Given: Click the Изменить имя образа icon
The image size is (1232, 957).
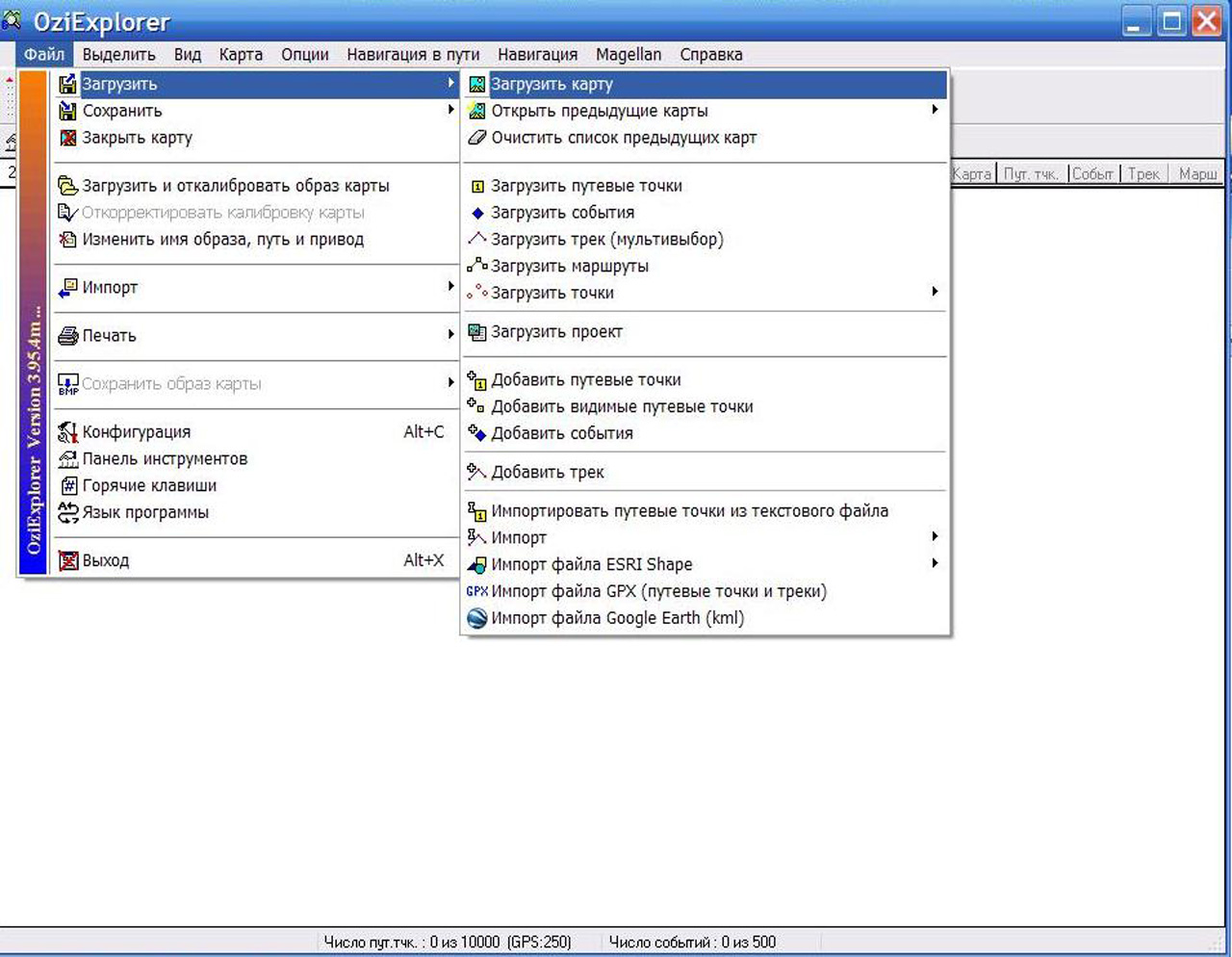Looking at the screenshot, I should click(x=67, y=240).
